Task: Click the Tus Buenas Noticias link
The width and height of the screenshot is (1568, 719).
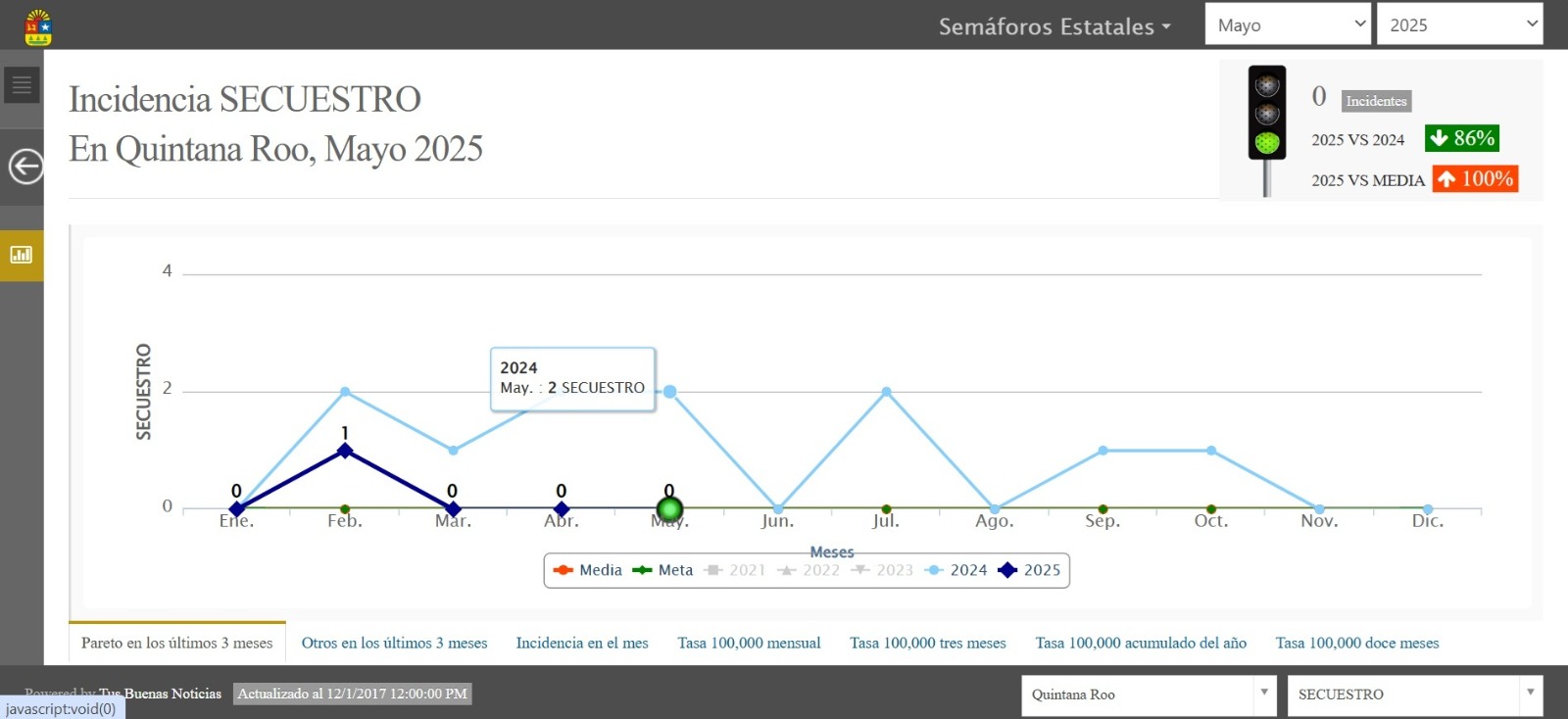Action: click(x=160, y=694)
